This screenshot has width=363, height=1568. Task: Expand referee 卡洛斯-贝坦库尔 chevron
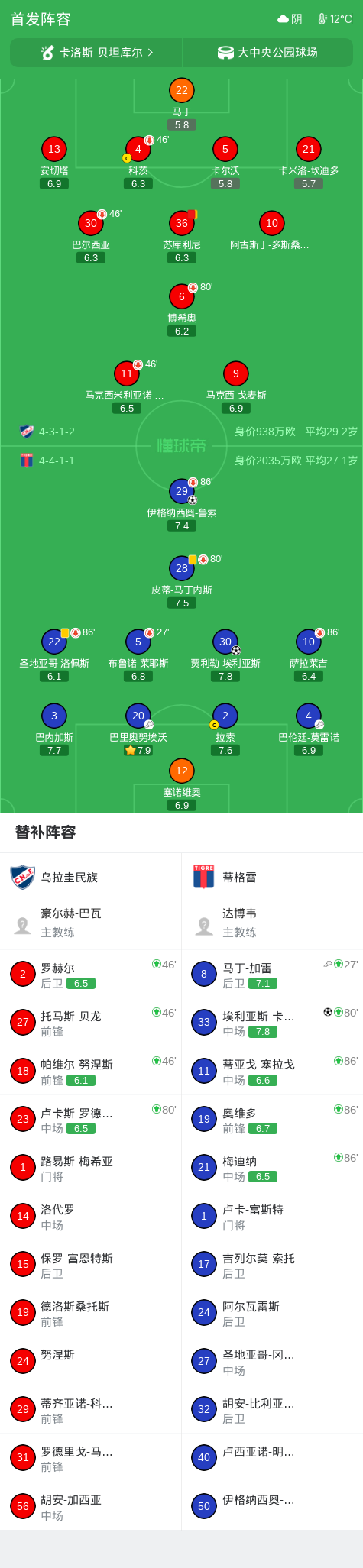(x=151, y=53)
